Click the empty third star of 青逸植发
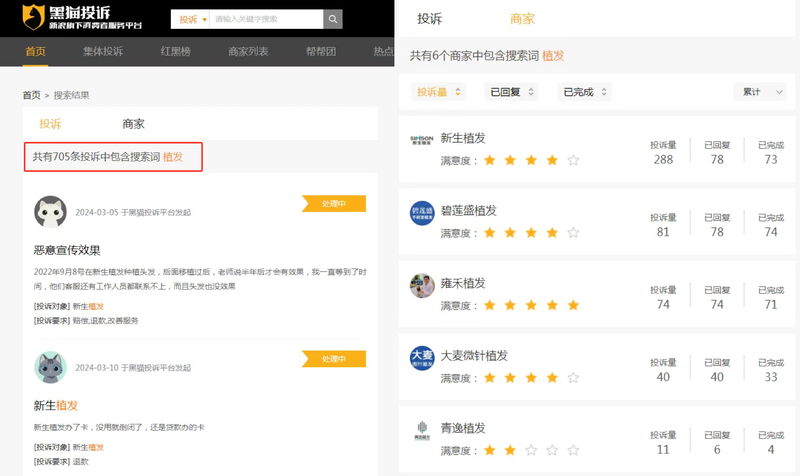 coord(531,450)
